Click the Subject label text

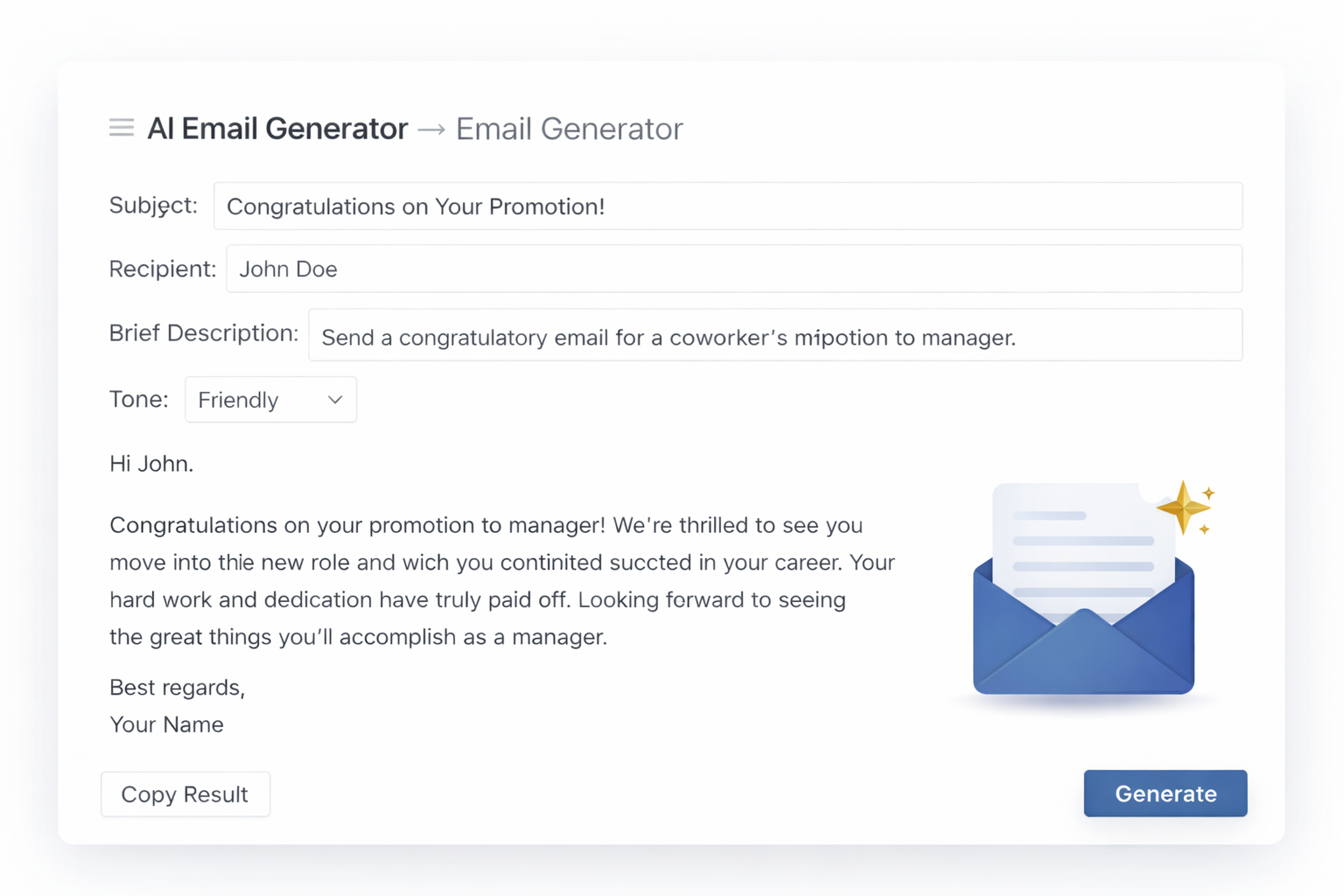pyautogui.click(x=153, y=205)
